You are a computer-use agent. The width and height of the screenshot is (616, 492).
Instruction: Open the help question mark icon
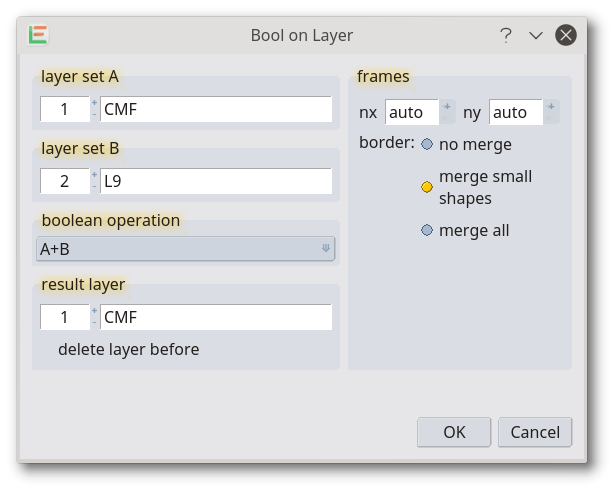click(x=506, y=35)
